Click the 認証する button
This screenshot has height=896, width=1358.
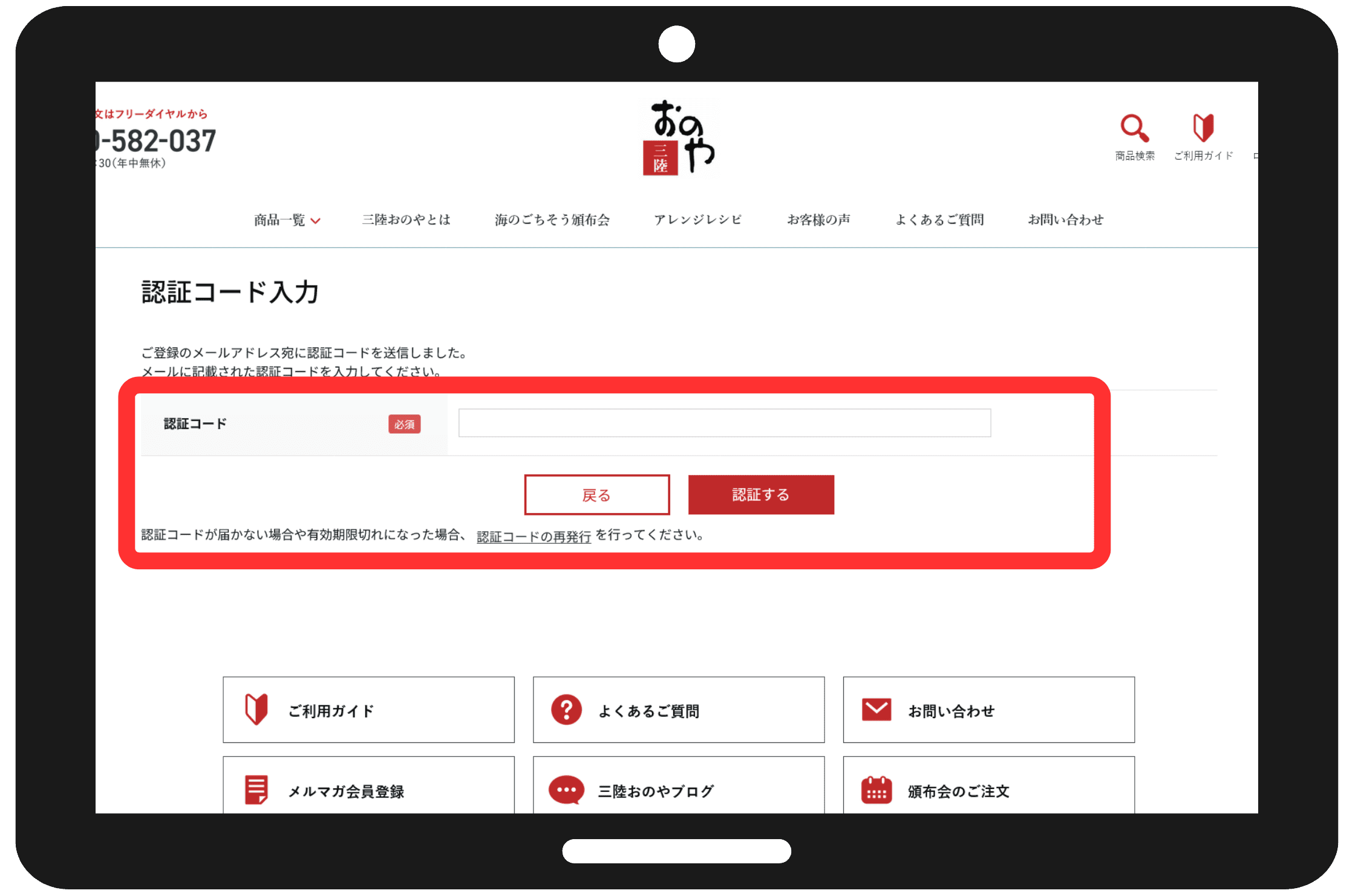pyautogui.click(x=761, y=495)
